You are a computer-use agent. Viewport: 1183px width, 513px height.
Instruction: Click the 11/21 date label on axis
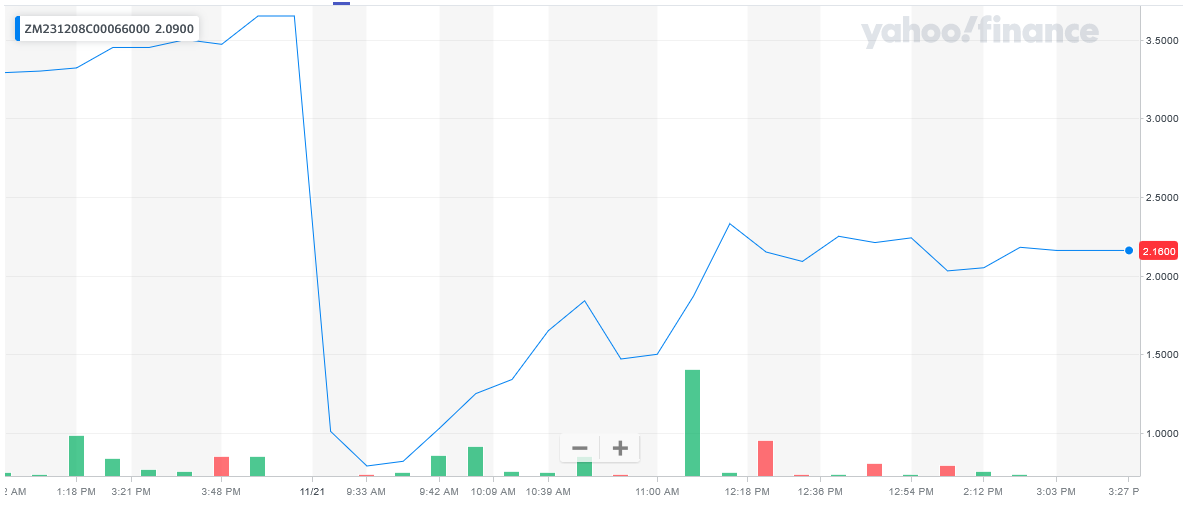(313, 491)
